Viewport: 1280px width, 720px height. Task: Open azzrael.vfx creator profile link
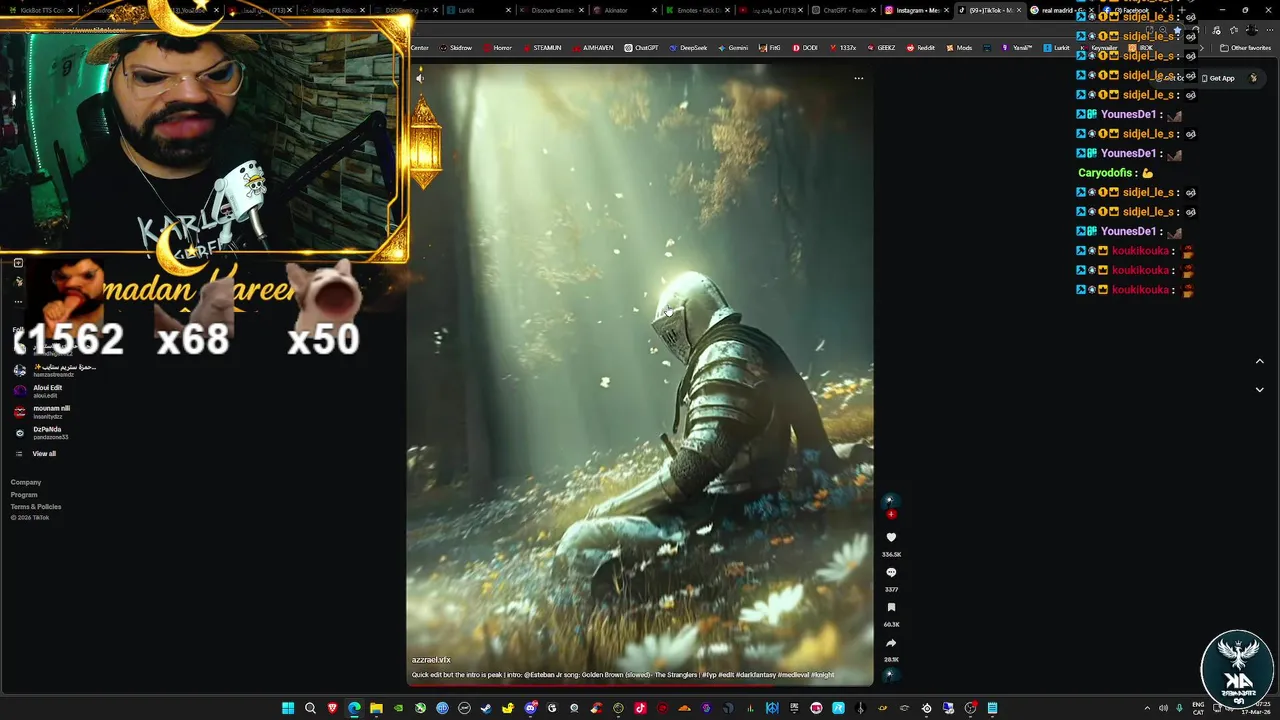[431, 660]
